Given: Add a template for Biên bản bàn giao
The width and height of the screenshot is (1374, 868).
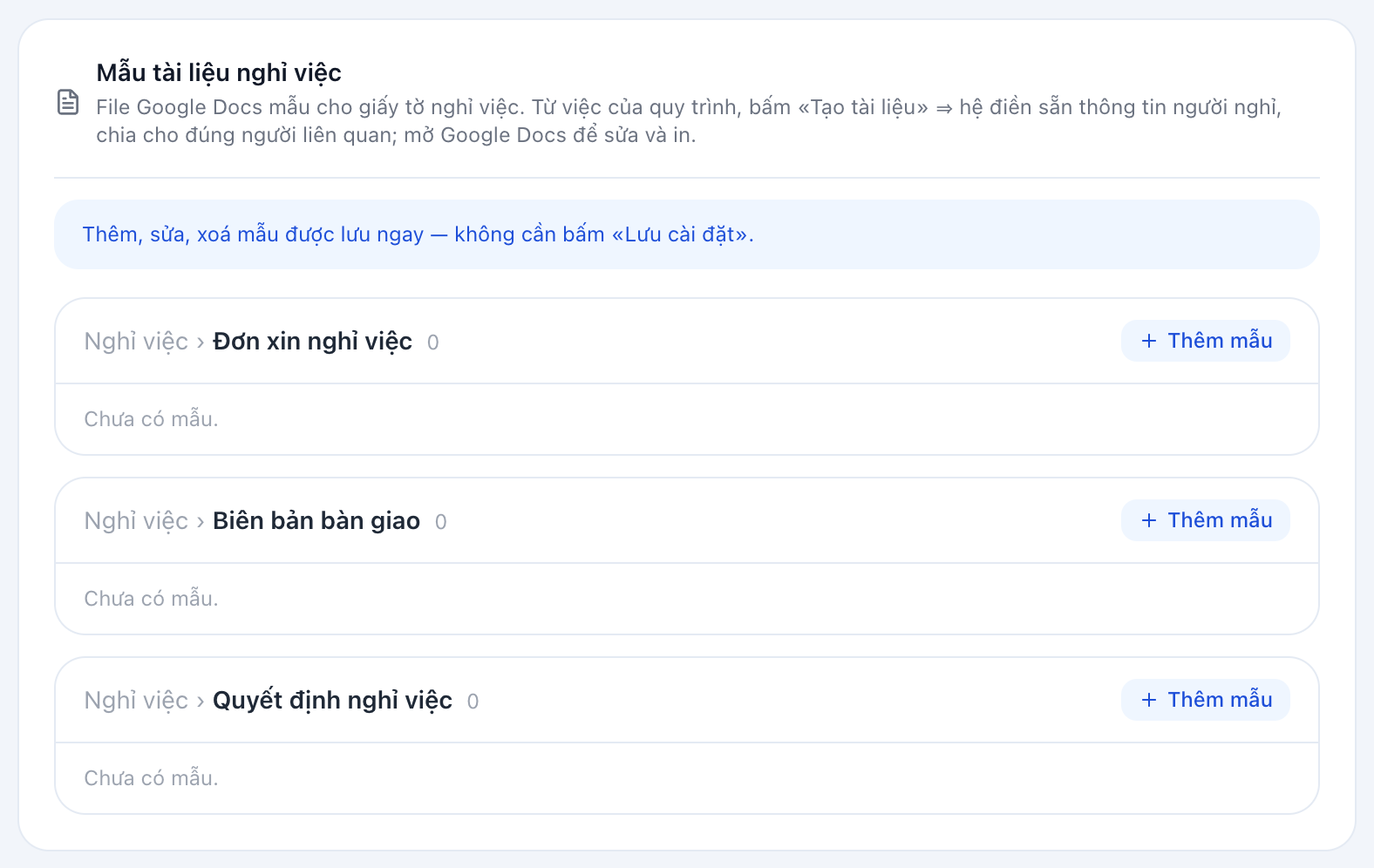Looking at the screenshot, I should click(x=1205, y=520).
